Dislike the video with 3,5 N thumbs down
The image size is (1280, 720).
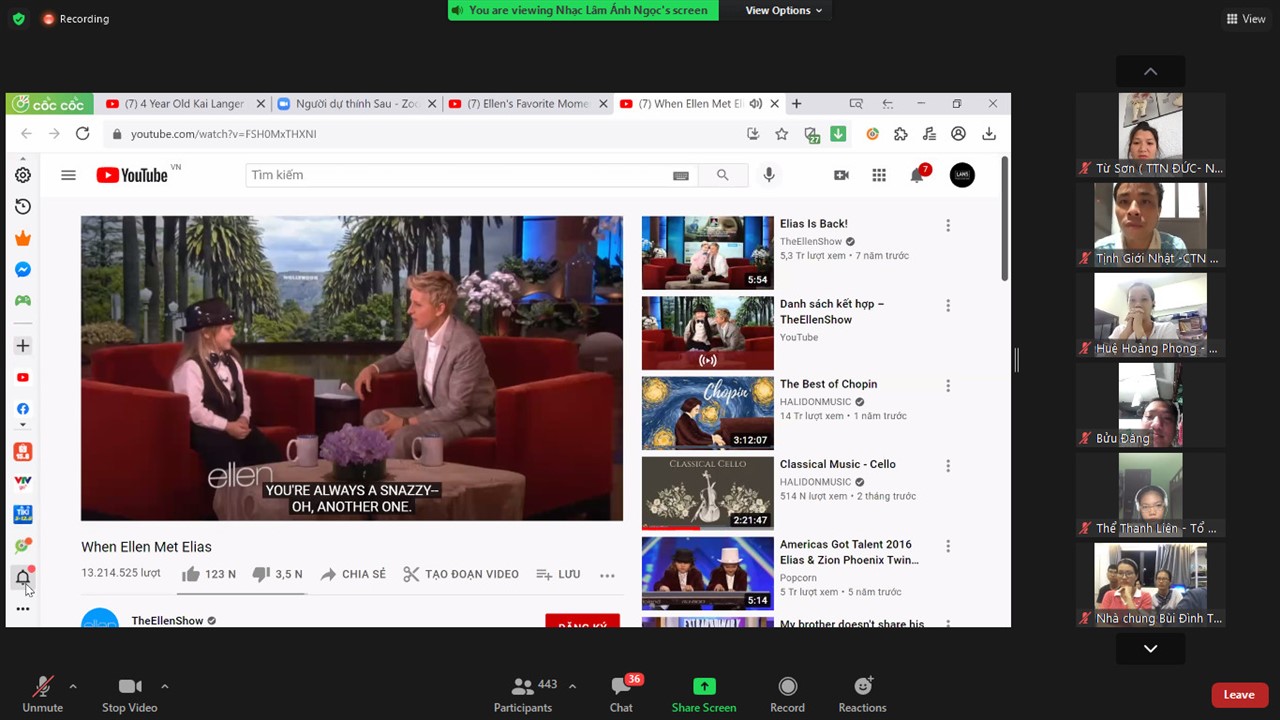pyautogui.click(x=277, y=574)
